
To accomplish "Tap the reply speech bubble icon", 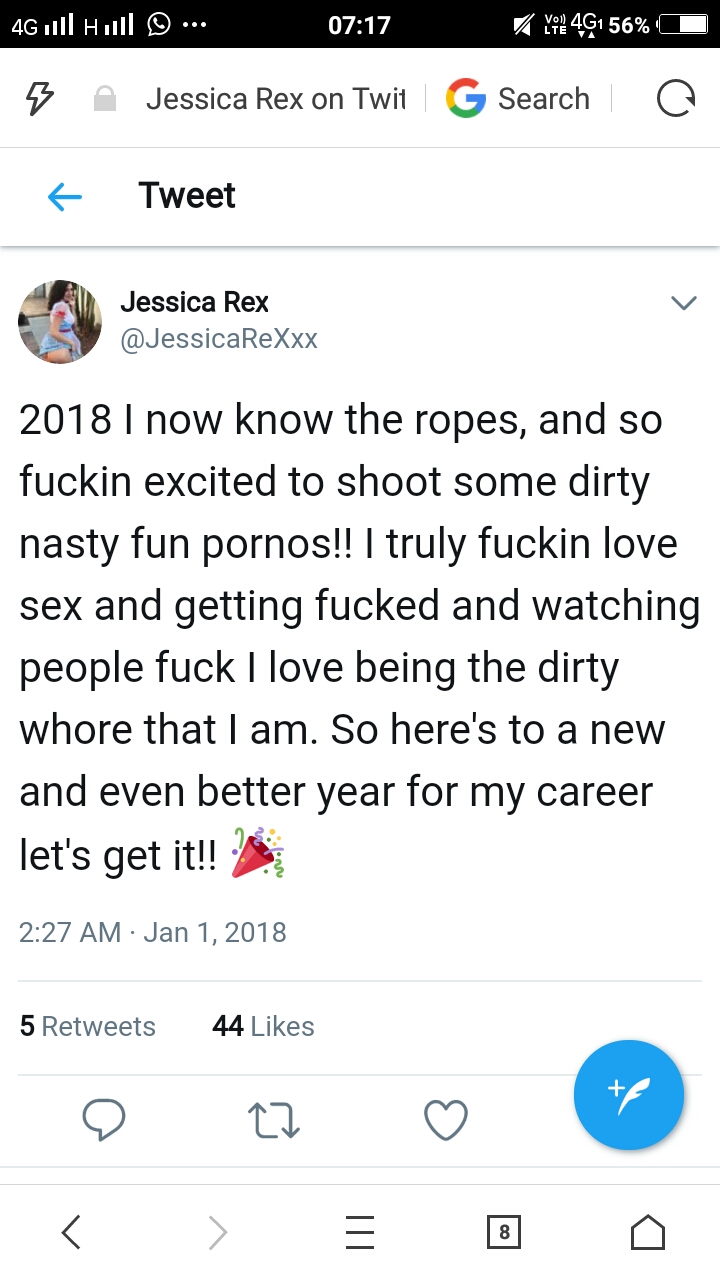I will [103, 1120].
